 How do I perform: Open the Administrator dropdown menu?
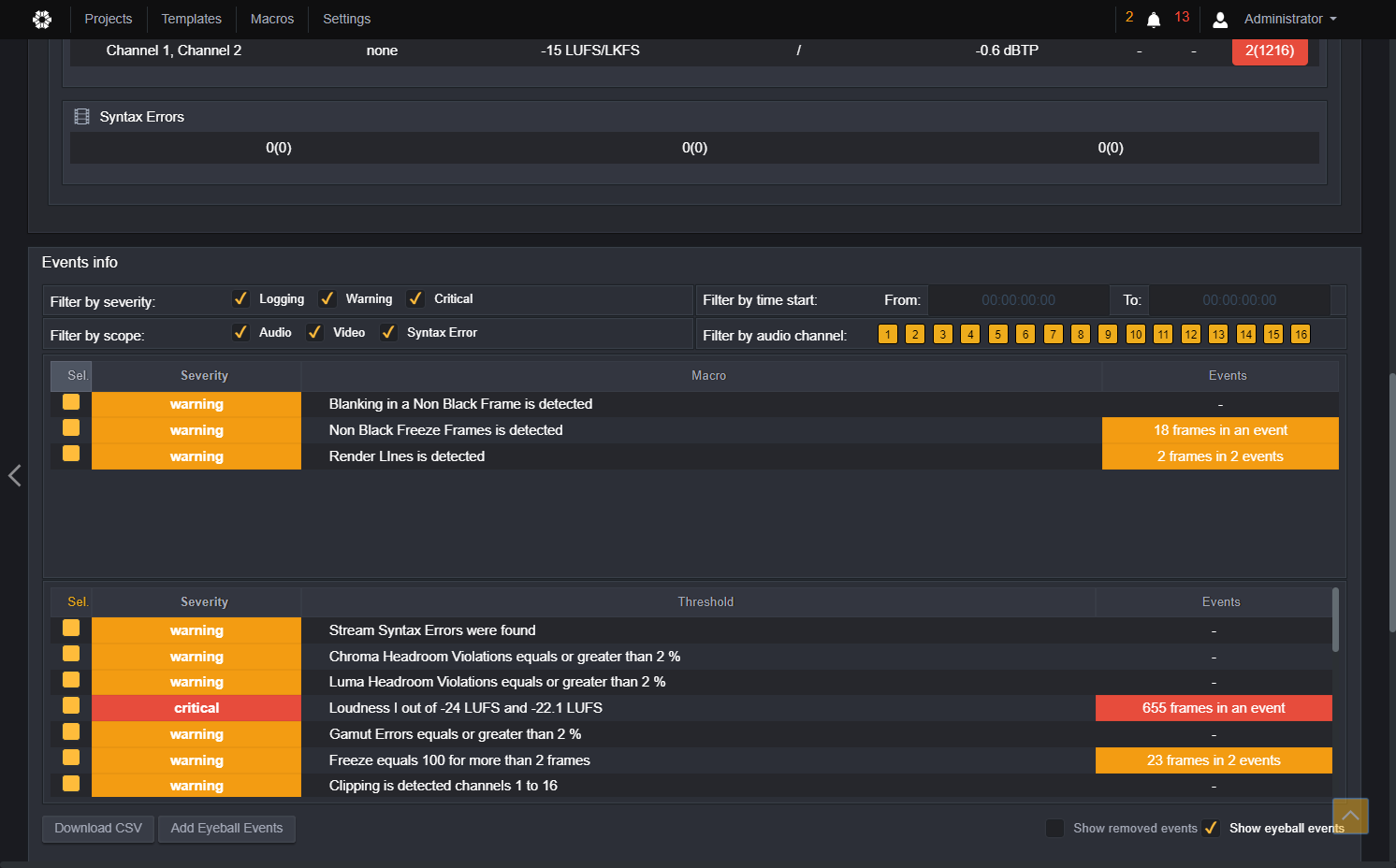pyautogui.click(x=1290, y=19)
